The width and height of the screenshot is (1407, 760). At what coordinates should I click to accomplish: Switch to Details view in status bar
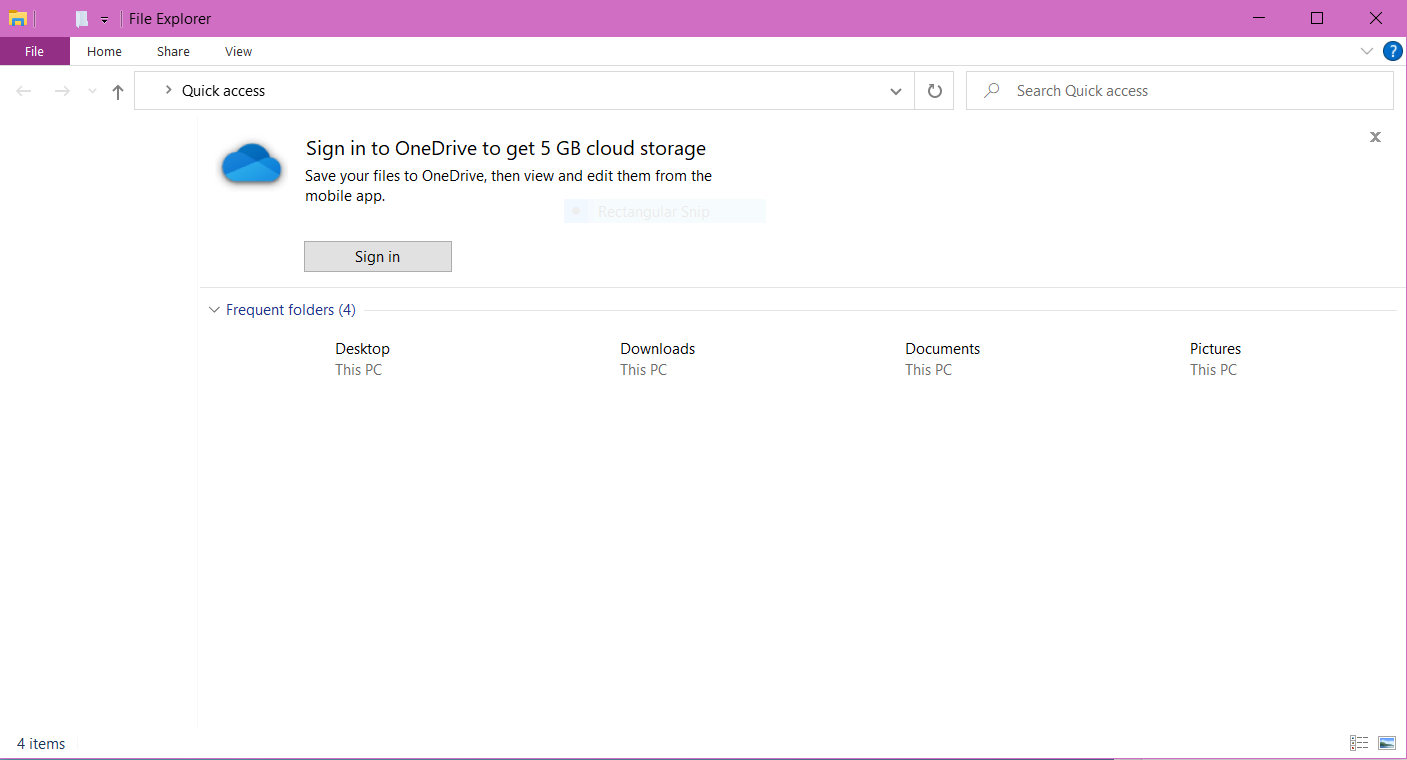(x=1359, y=743)
